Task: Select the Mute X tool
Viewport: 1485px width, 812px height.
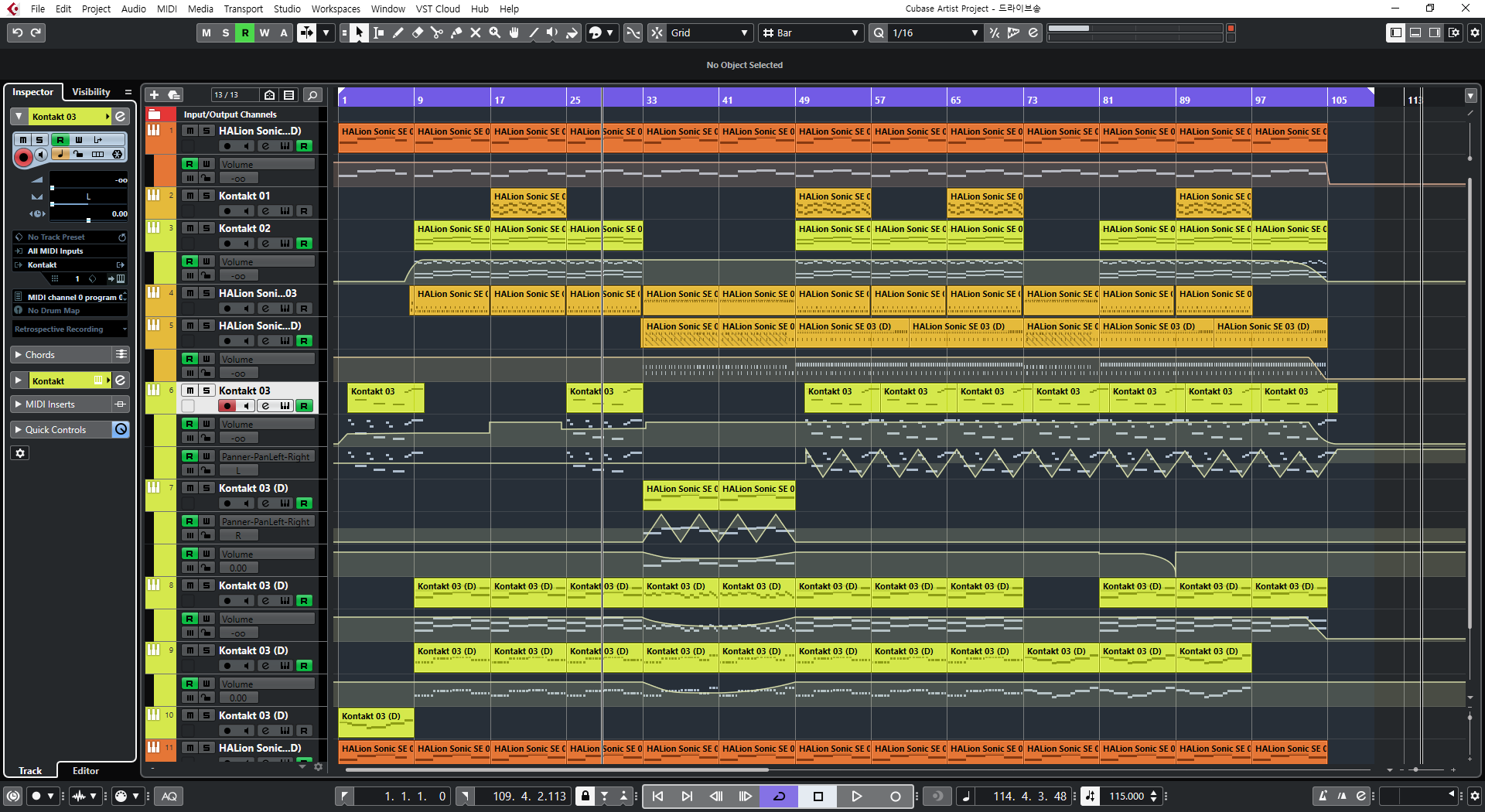Action: [476, 32]
